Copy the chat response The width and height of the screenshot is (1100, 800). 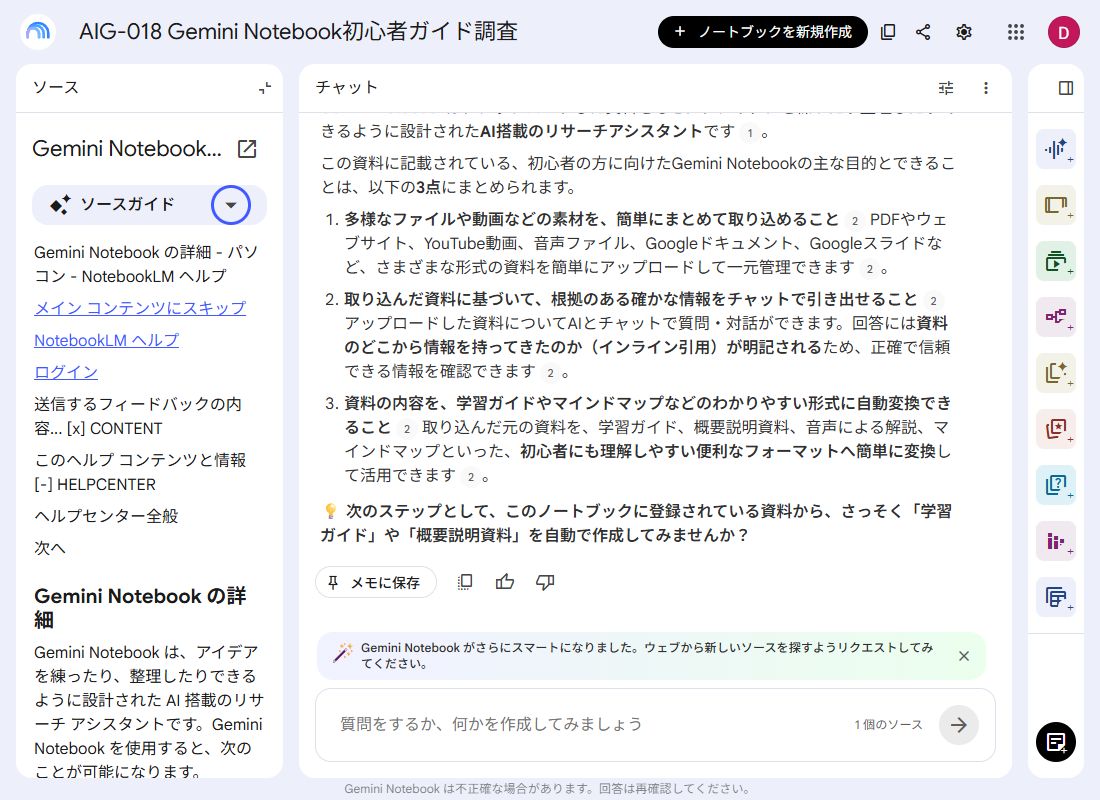[x=464, y=582]
